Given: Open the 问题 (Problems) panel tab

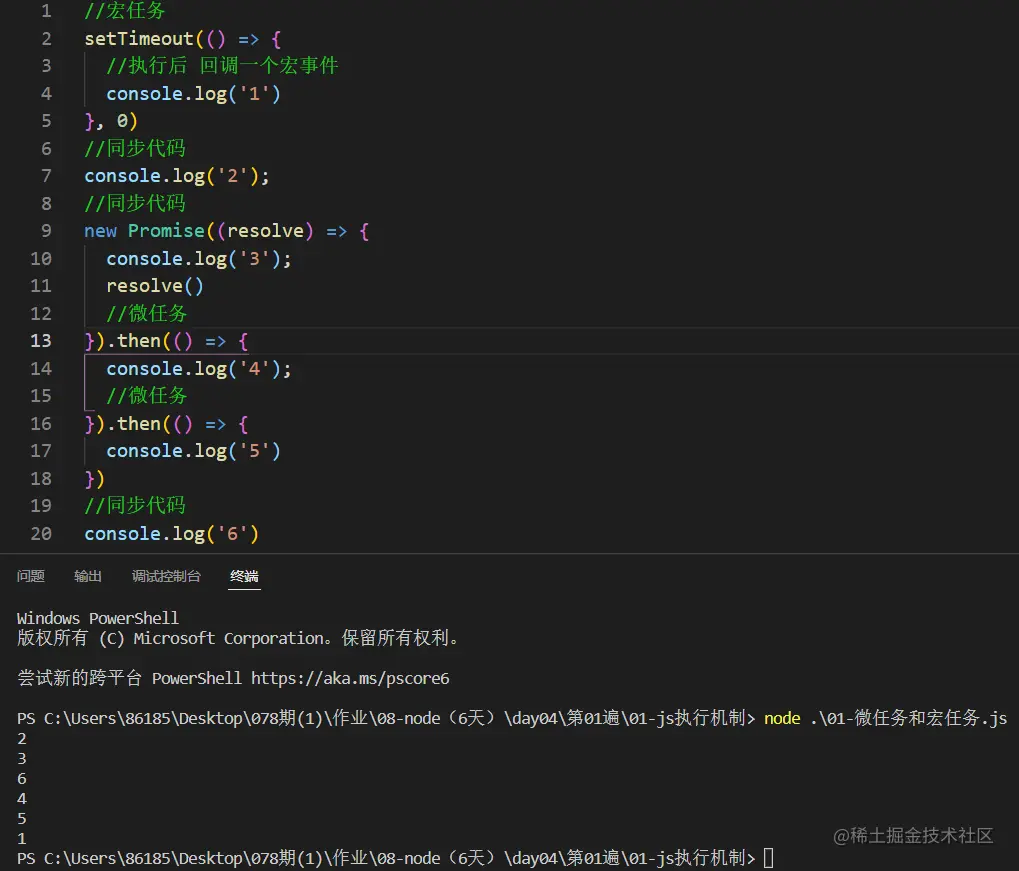Looking at the screenshot, I should 31,576.
